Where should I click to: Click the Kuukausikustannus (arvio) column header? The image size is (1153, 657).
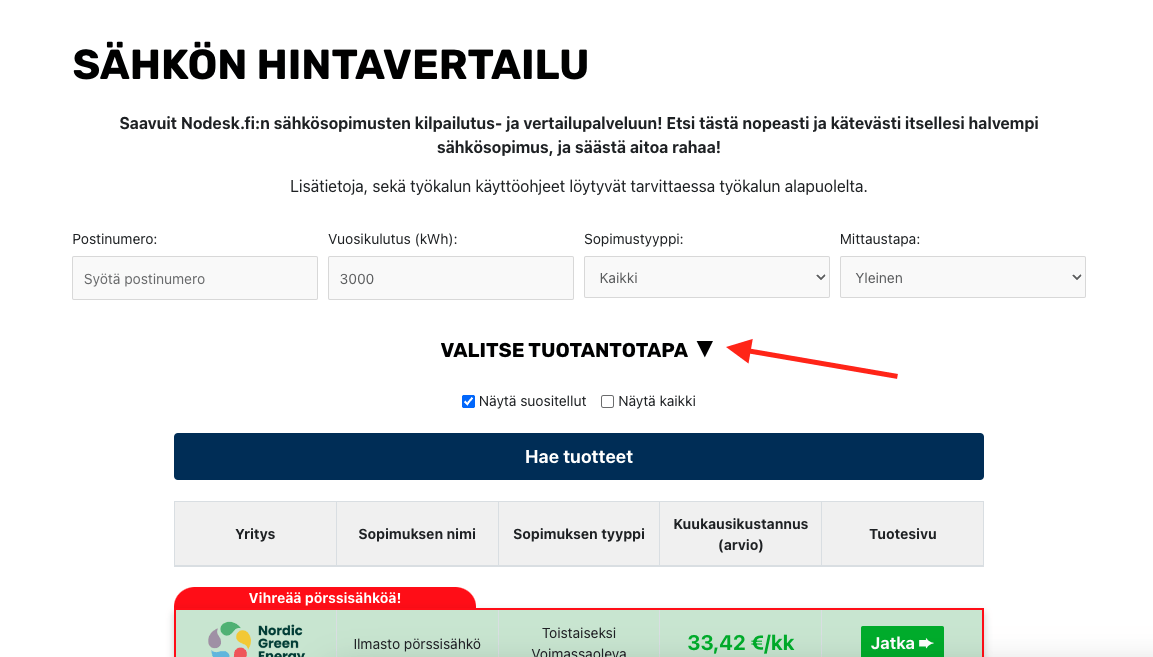click(x=740, y=534)
